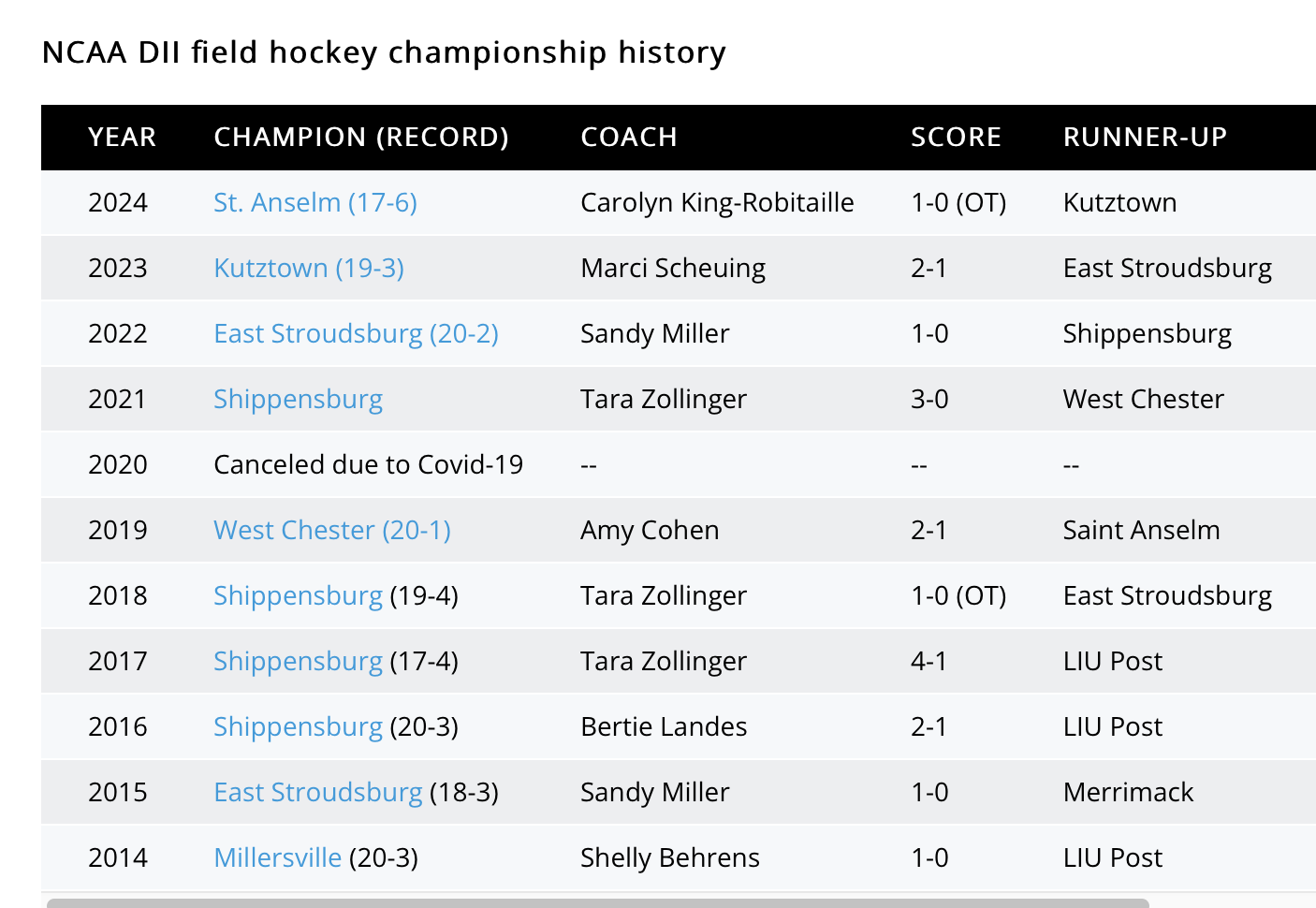
Task: Click Shippensburg link in 2016 row
Action: pos(298,726)
